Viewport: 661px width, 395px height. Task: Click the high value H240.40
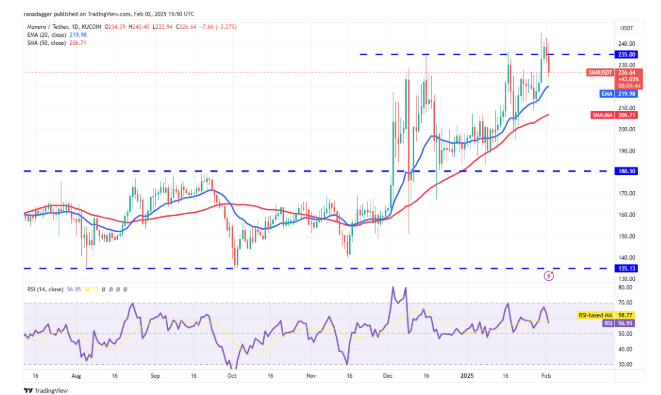tap(139, 27)
